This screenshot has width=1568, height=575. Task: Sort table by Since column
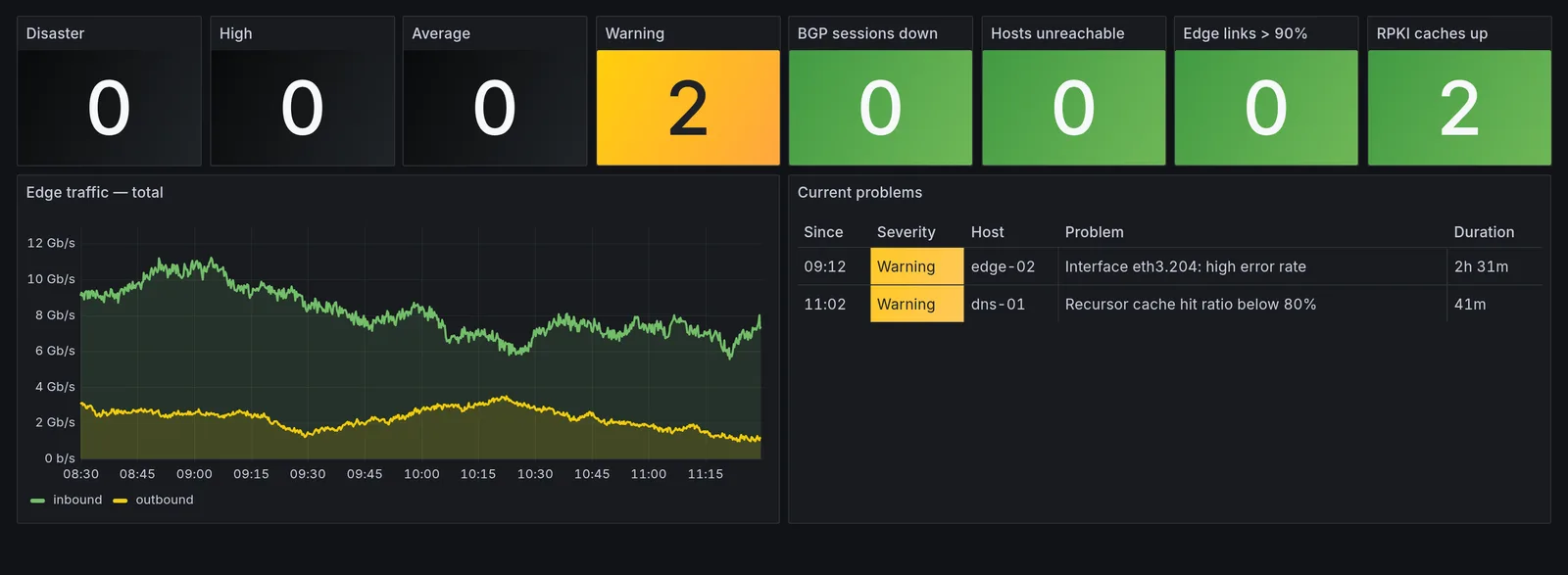pyautogui.click(x=823, y=232)
